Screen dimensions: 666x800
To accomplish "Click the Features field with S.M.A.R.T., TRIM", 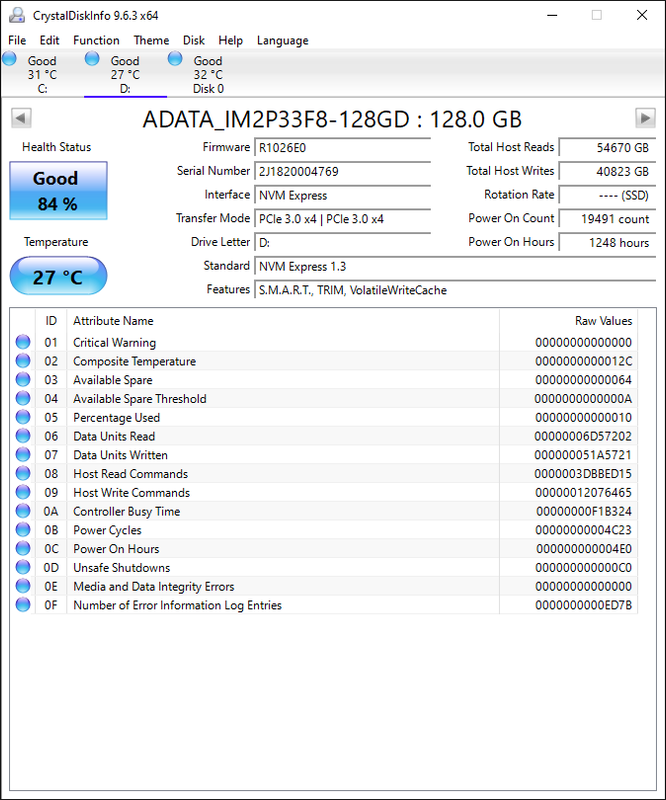I will (x=455, y=290).
